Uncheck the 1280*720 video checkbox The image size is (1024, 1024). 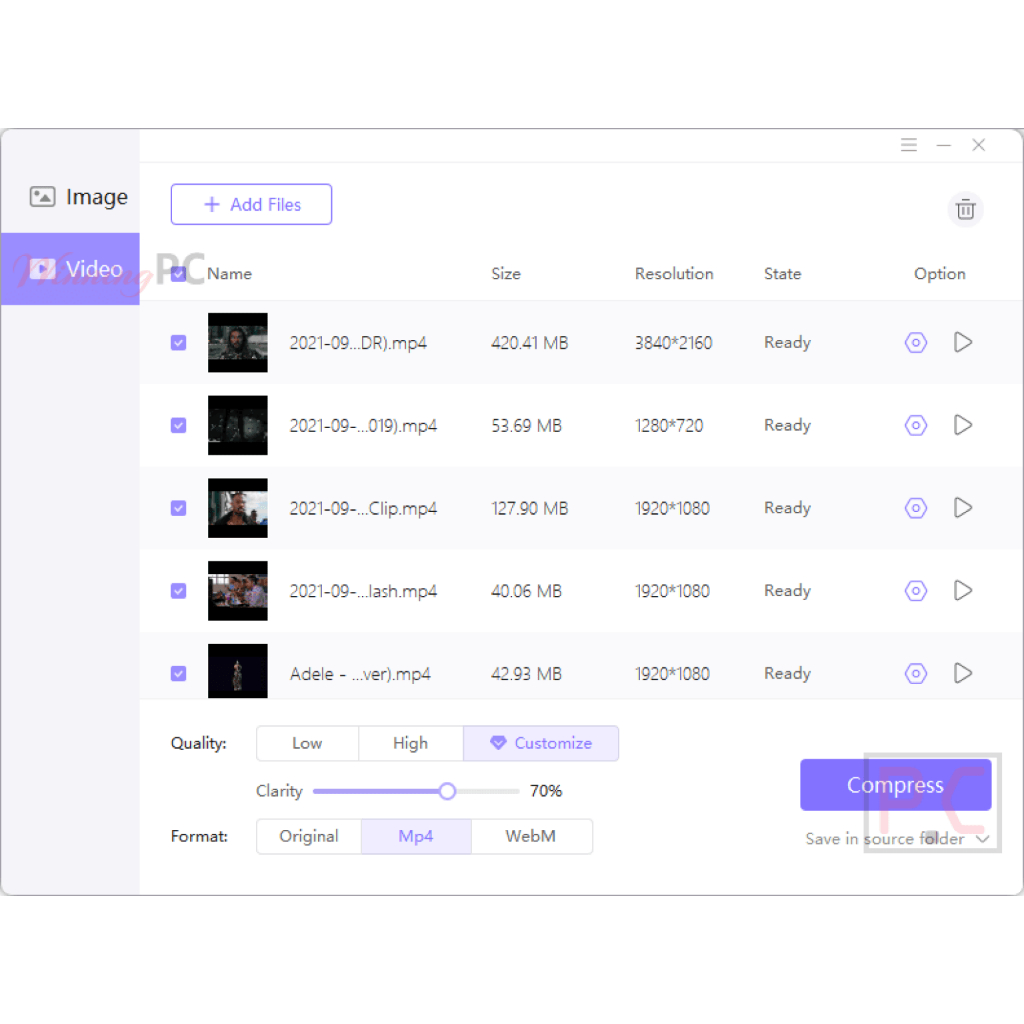[178, 426]
